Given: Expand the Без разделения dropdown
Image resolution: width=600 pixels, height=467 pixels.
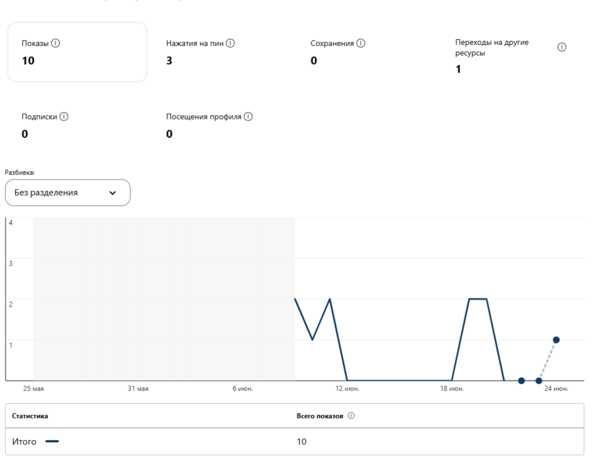Looking at the screenshot, I should [67, 193].
